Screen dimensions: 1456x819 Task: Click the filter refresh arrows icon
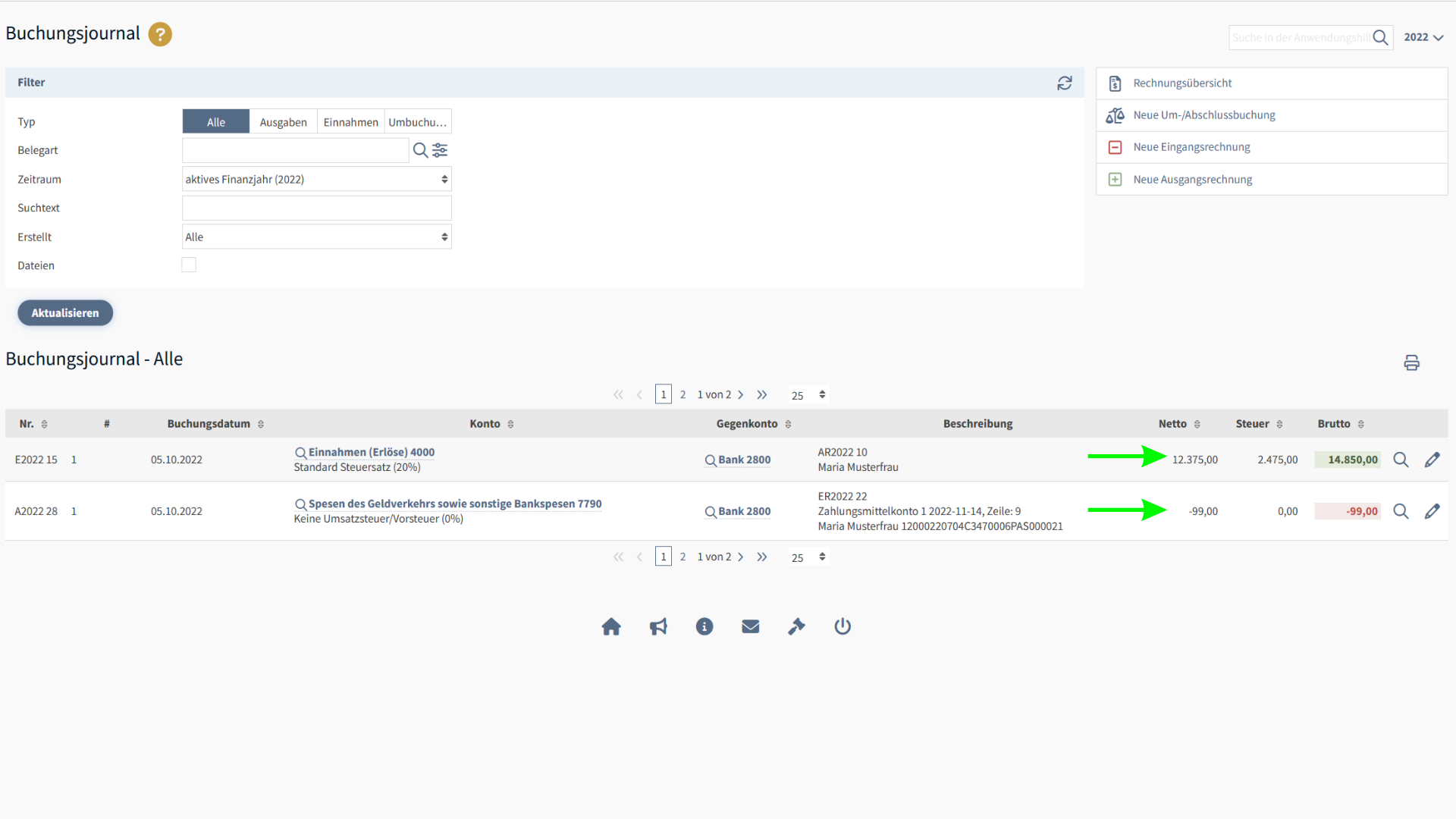[1065, 83]
